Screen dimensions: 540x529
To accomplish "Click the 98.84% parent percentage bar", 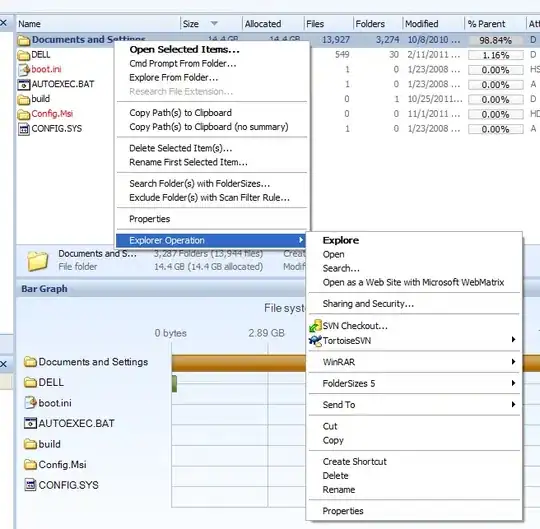I will [x=496, y=41].
